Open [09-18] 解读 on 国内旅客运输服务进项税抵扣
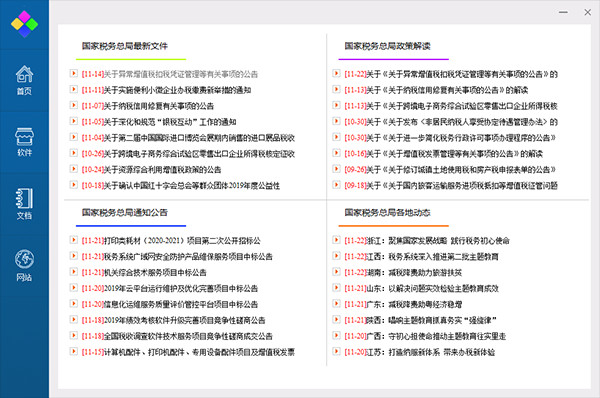 pos(451,186)
